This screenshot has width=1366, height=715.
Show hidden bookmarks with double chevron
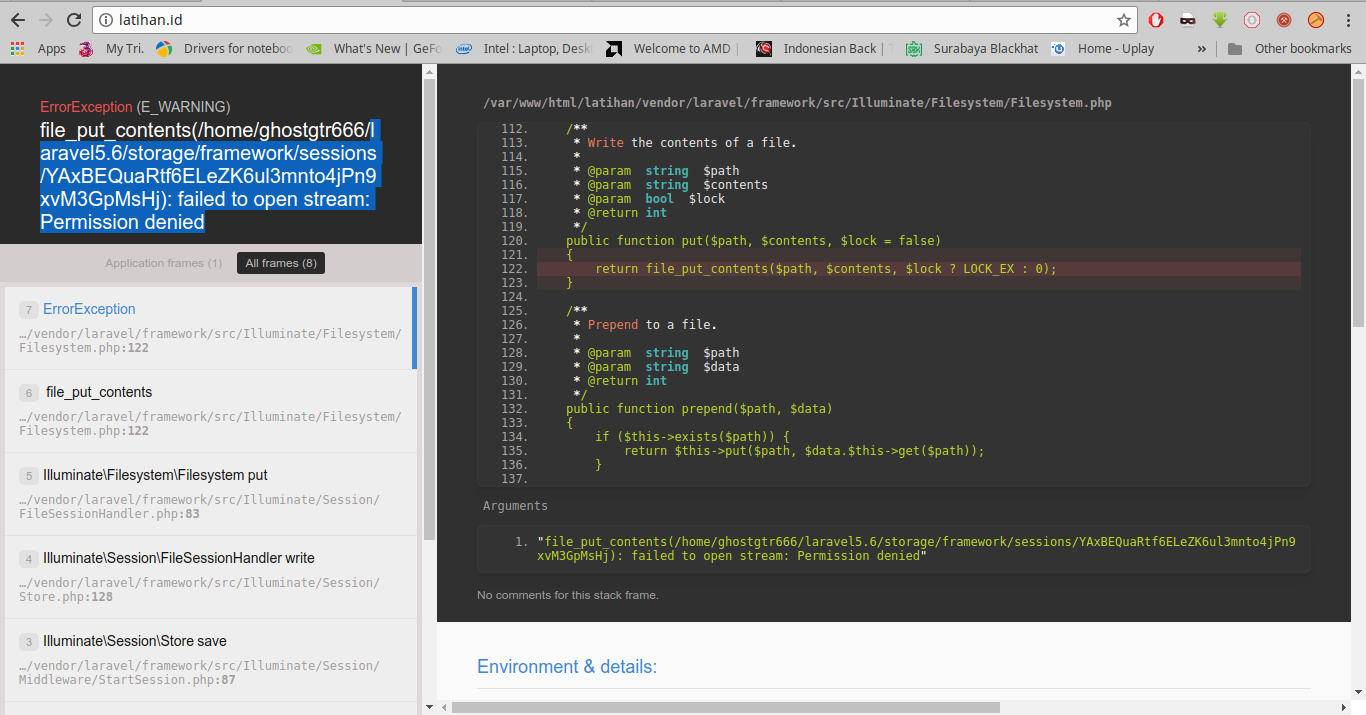[1201, 48]
